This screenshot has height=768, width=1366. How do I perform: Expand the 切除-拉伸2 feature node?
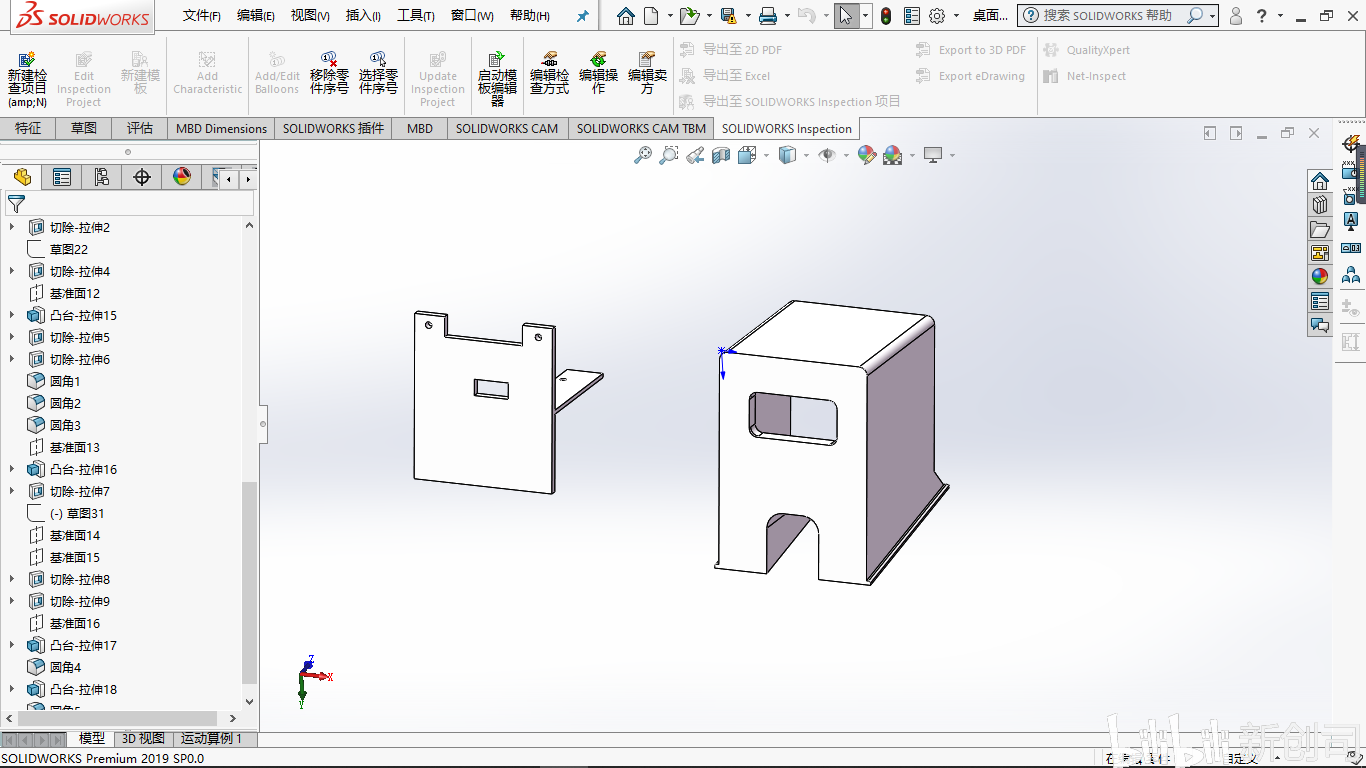[x=12, y=227]
